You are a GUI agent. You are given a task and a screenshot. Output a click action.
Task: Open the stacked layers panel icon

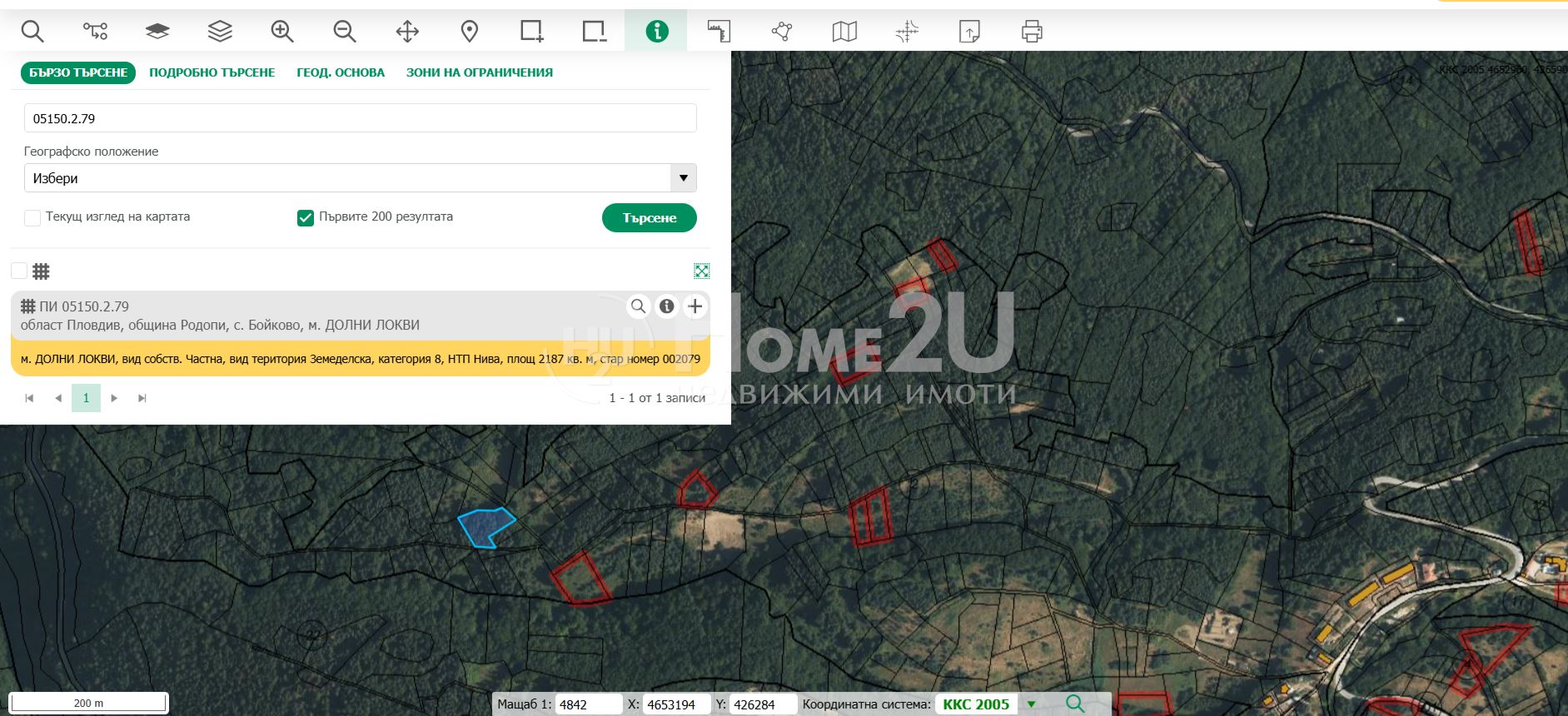pos(220,32)
